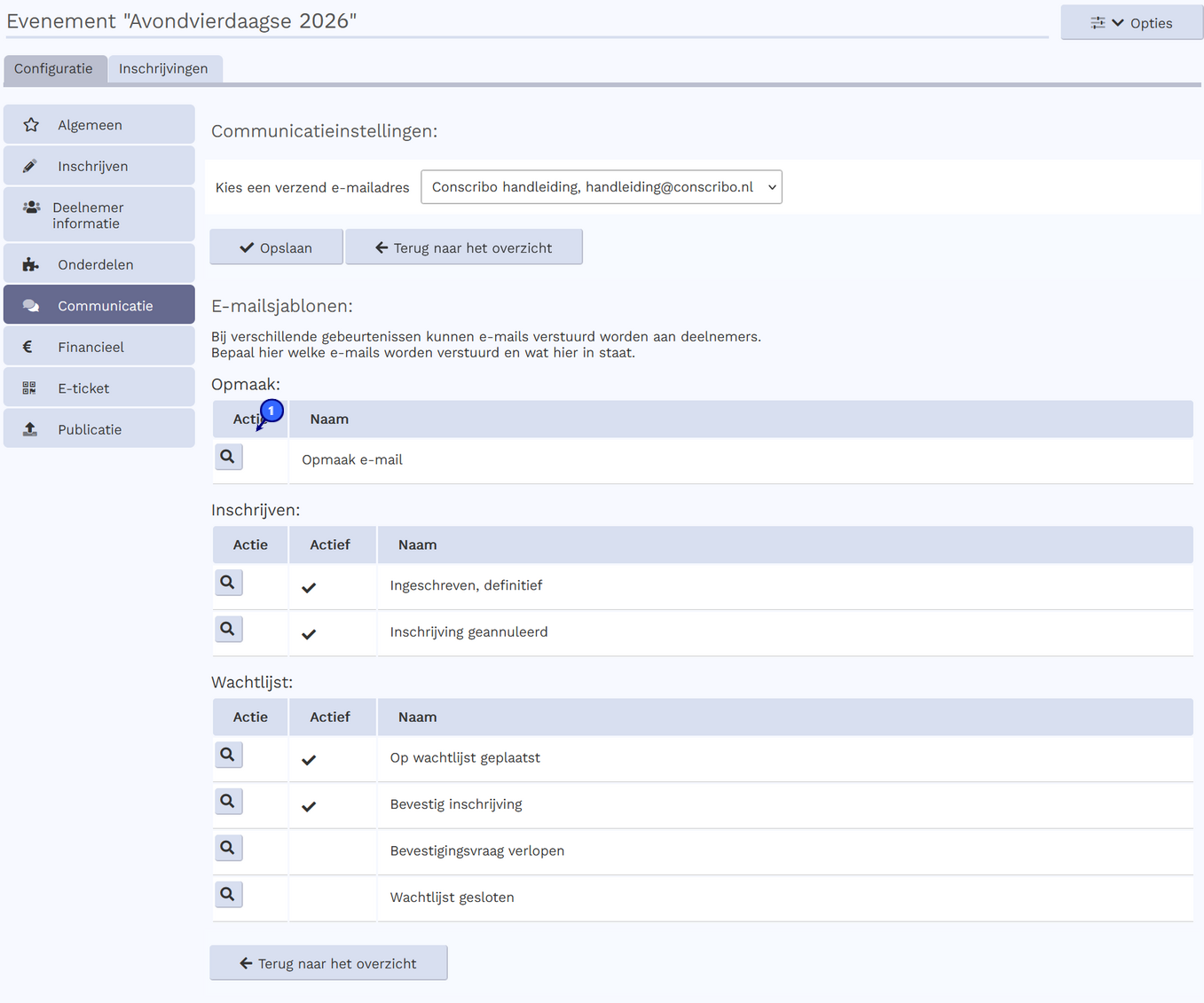Select the Inschrijven pencil icon

(x=29, y=165)
